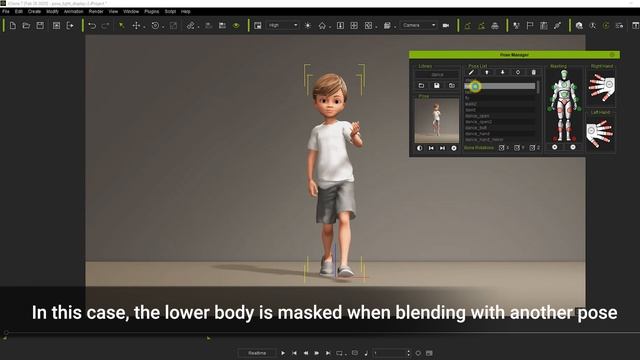The width and height of the screenshot is (640, 360).
Task: Click the Realtime mode button
Action: [257, 353]
